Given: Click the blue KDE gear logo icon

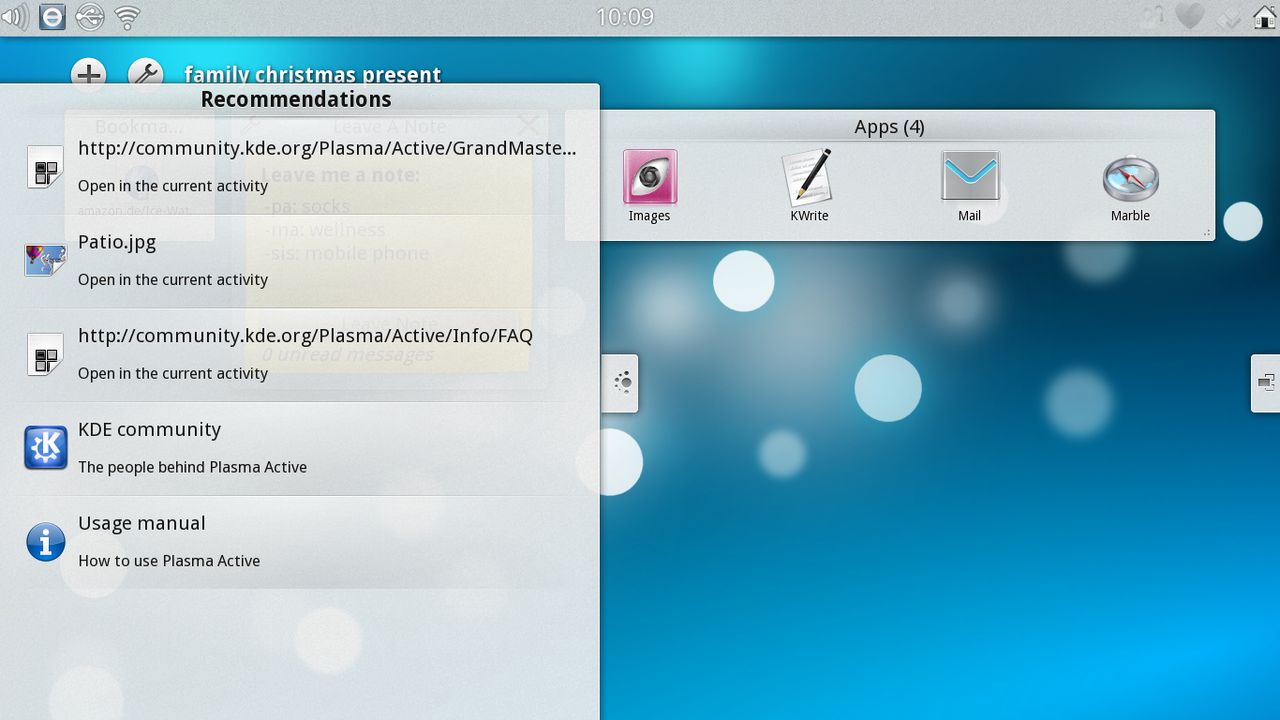Looking at the screenshot, I should coord(45,448).
